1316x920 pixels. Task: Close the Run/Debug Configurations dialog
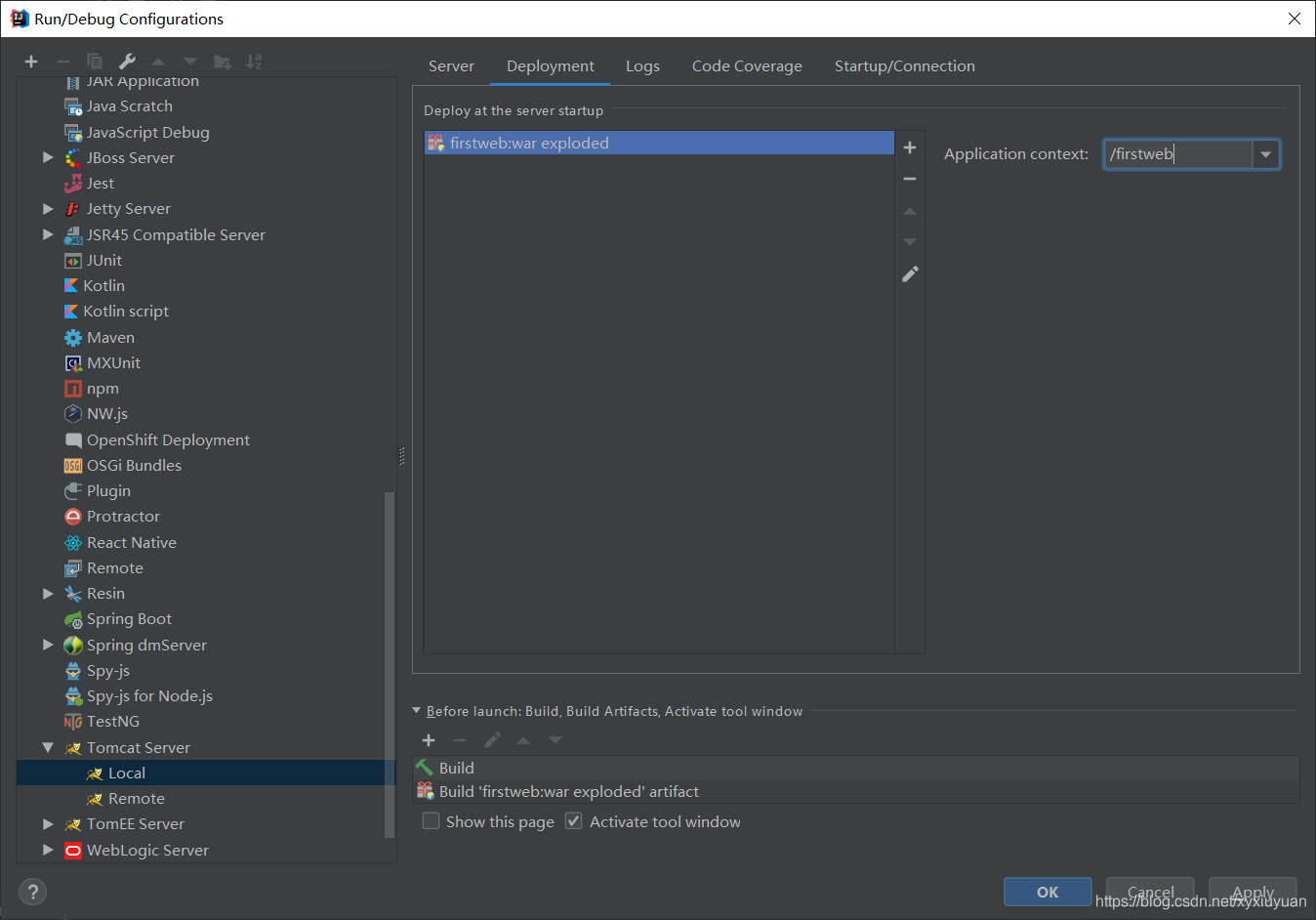(x=1295, y=19)
